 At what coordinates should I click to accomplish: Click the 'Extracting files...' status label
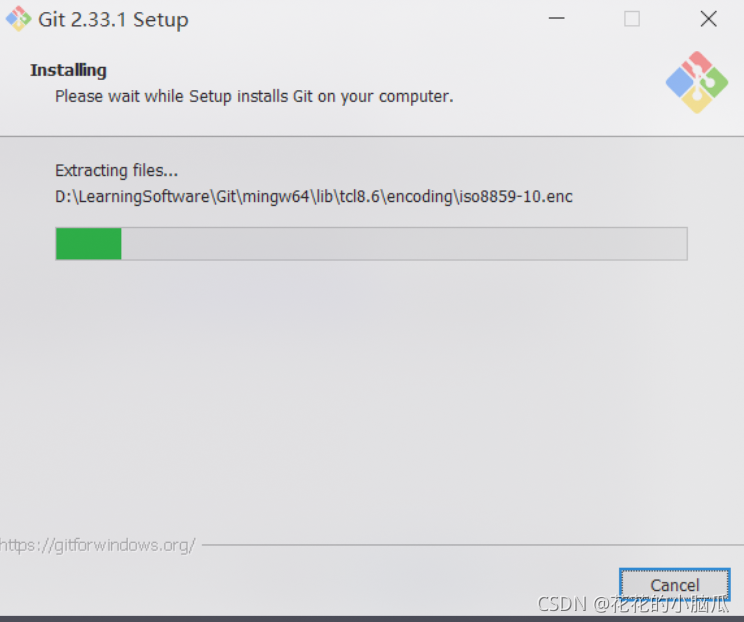(117, 170)
